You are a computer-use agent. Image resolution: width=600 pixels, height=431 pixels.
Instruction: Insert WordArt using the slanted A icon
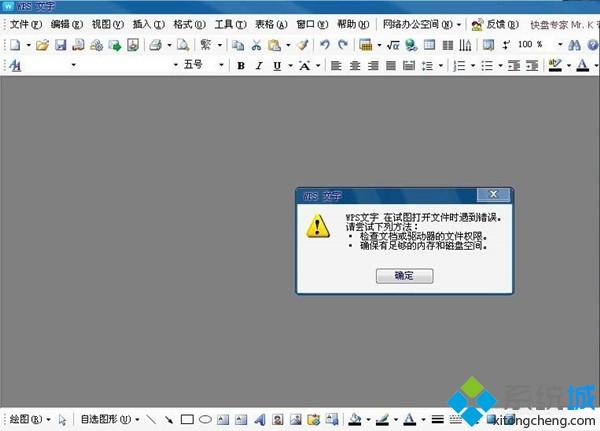(260, 420)
